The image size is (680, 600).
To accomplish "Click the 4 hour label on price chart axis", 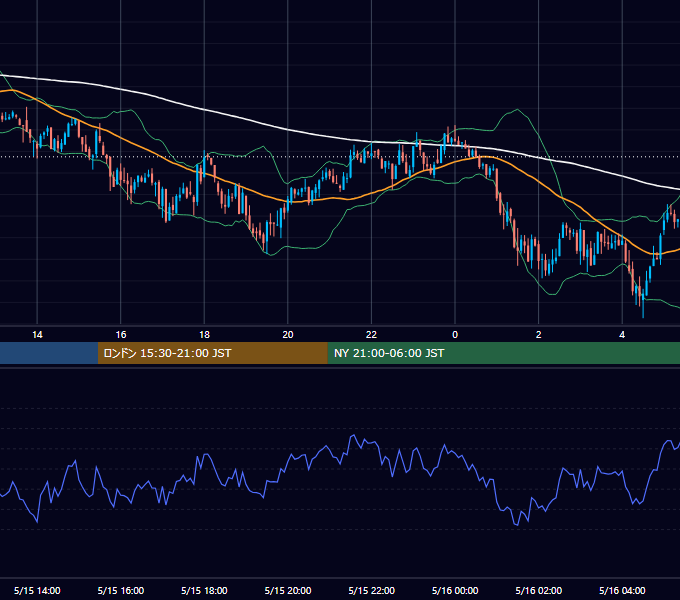I will click(x=622, y=335).
